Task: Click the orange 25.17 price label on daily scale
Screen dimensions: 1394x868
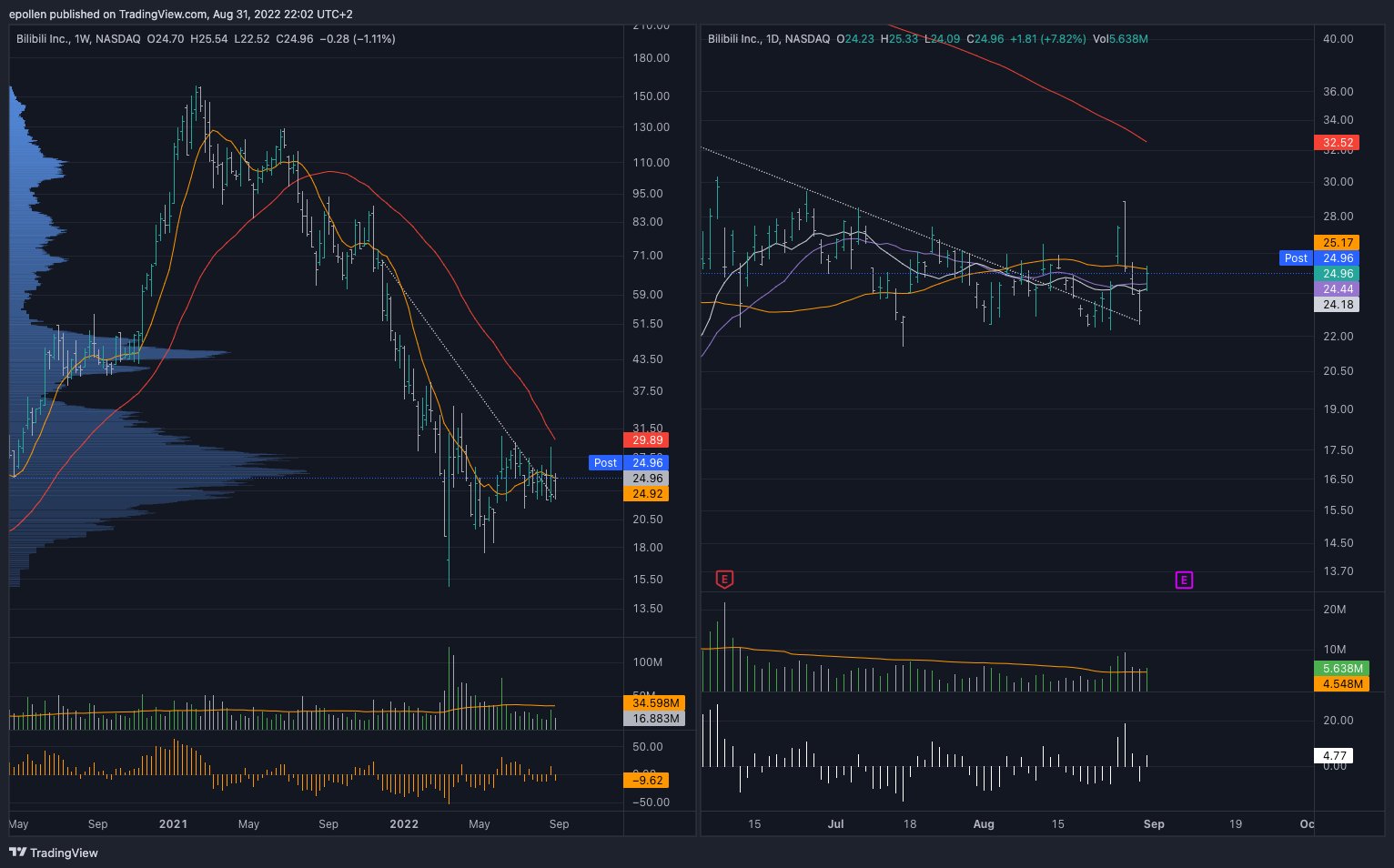Action: pyautogui.click(x=1337, y=242)
